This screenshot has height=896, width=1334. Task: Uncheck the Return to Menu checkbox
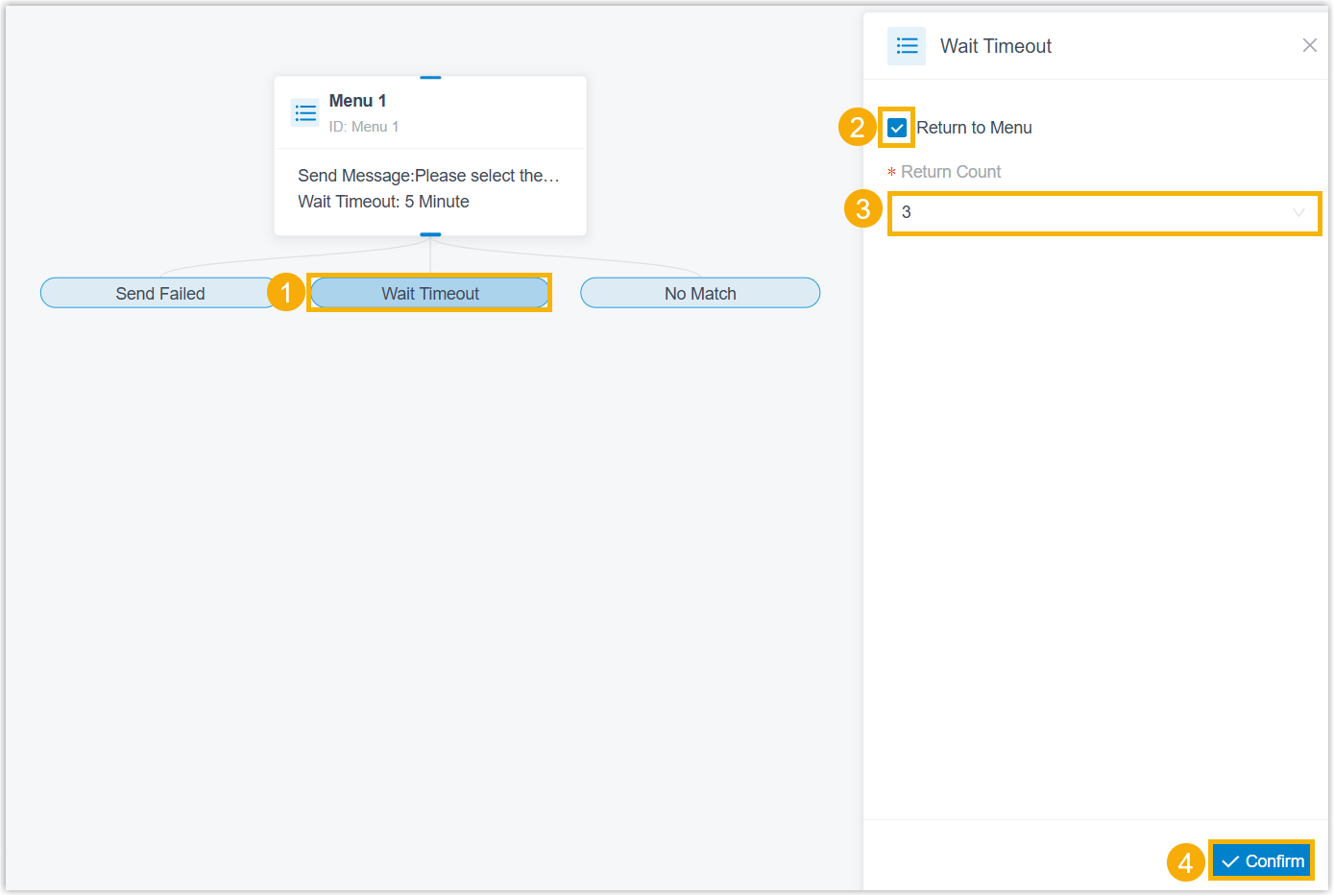pyautogui.click(x=897, y=128)
